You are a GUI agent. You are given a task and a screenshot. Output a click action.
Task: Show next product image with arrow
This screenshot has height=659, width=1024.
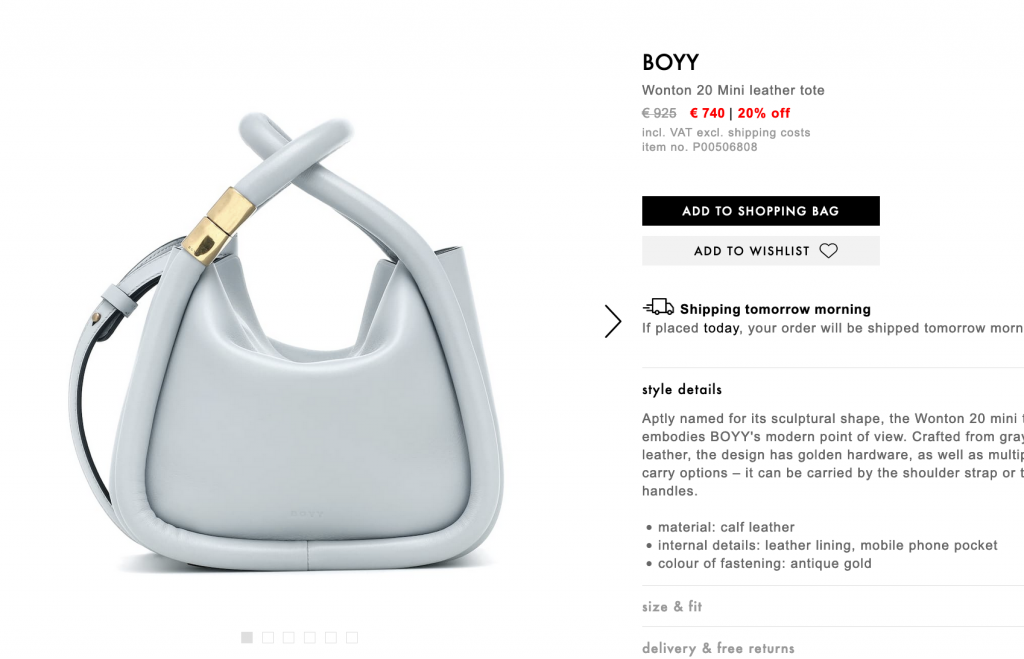613,321
